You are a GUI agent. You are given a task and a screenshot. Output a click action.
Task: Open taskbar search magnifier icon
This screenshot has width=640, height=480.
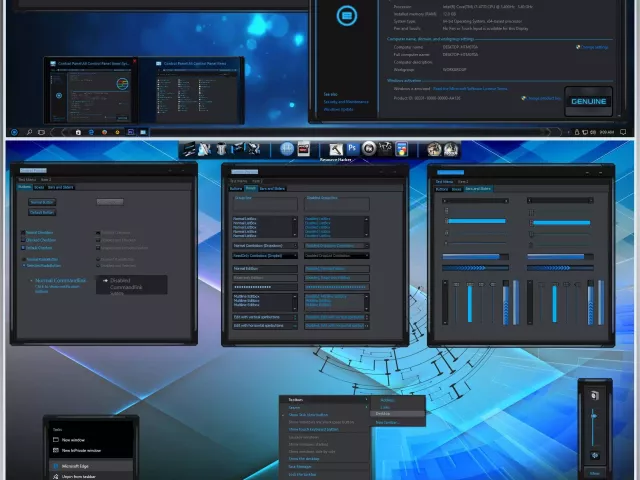click(29, 132)
